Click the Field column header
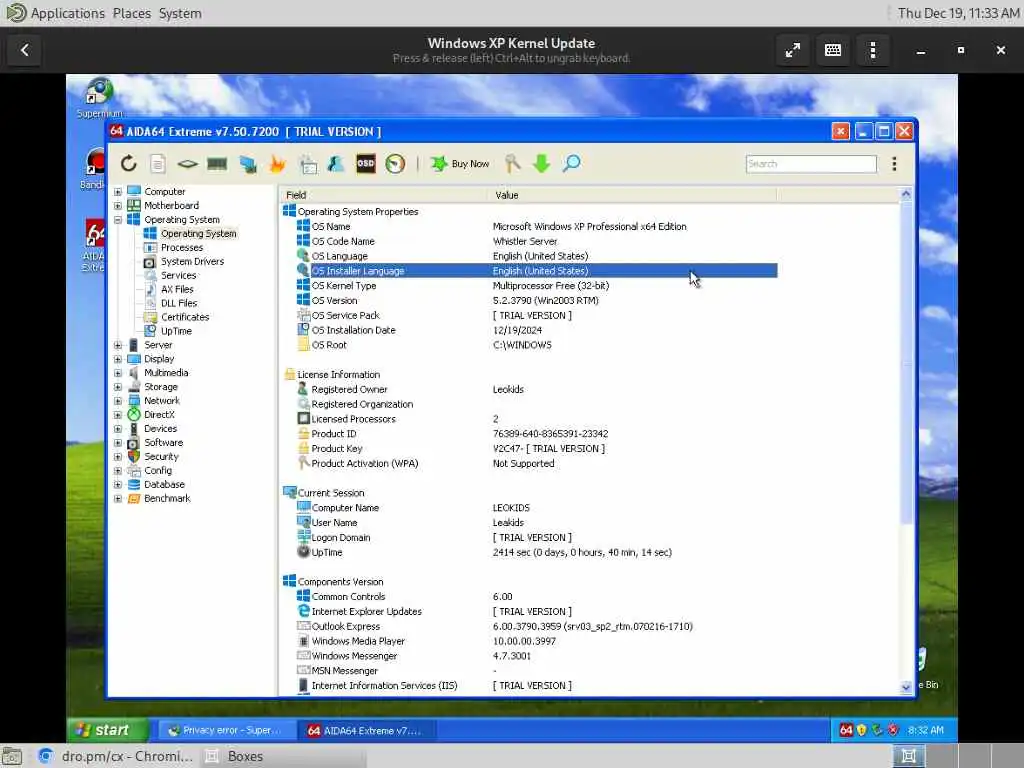Viewport: 1024px width, 768px height. [384, 195]
